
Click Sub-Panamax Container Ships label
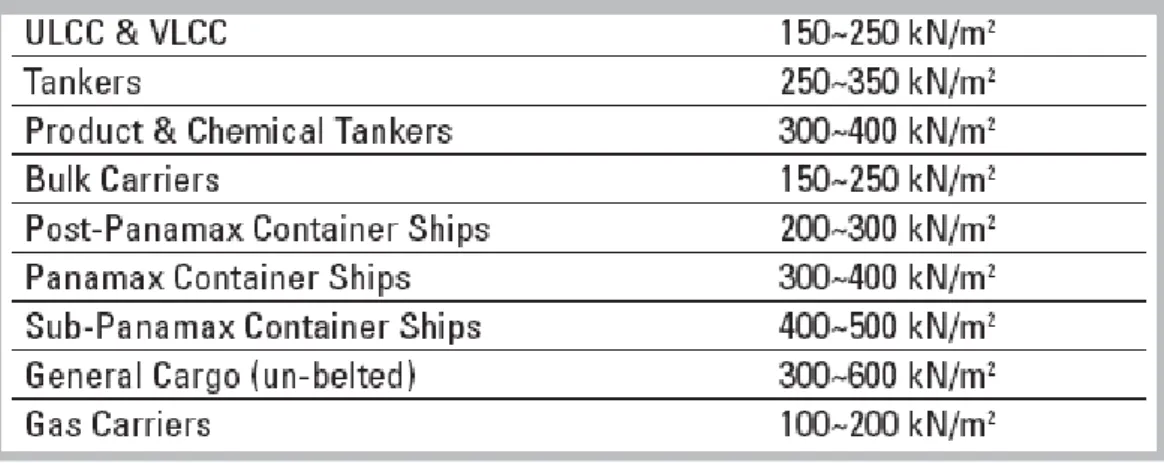click(253, 326)
